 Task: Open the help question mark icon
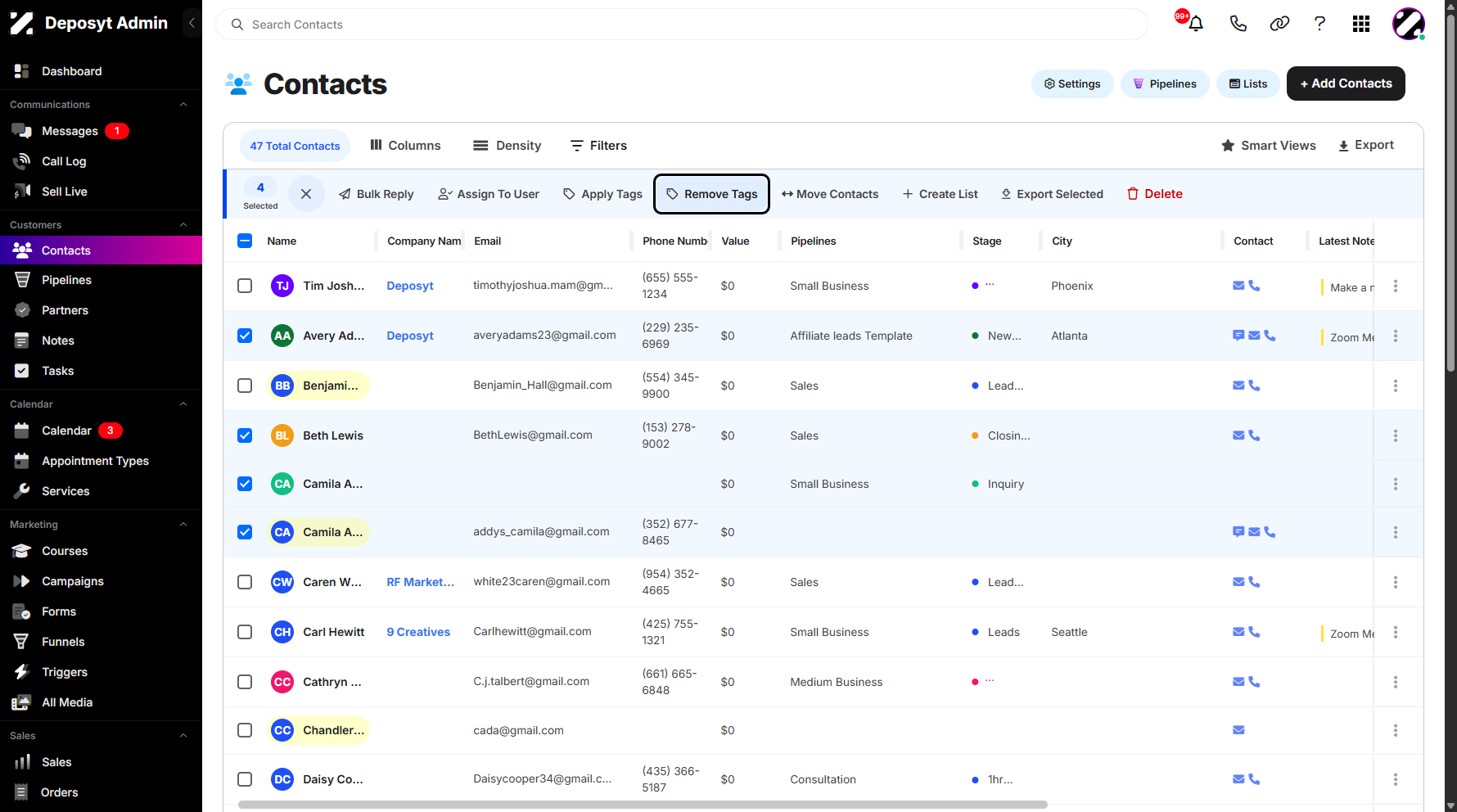click(1319, 24)
